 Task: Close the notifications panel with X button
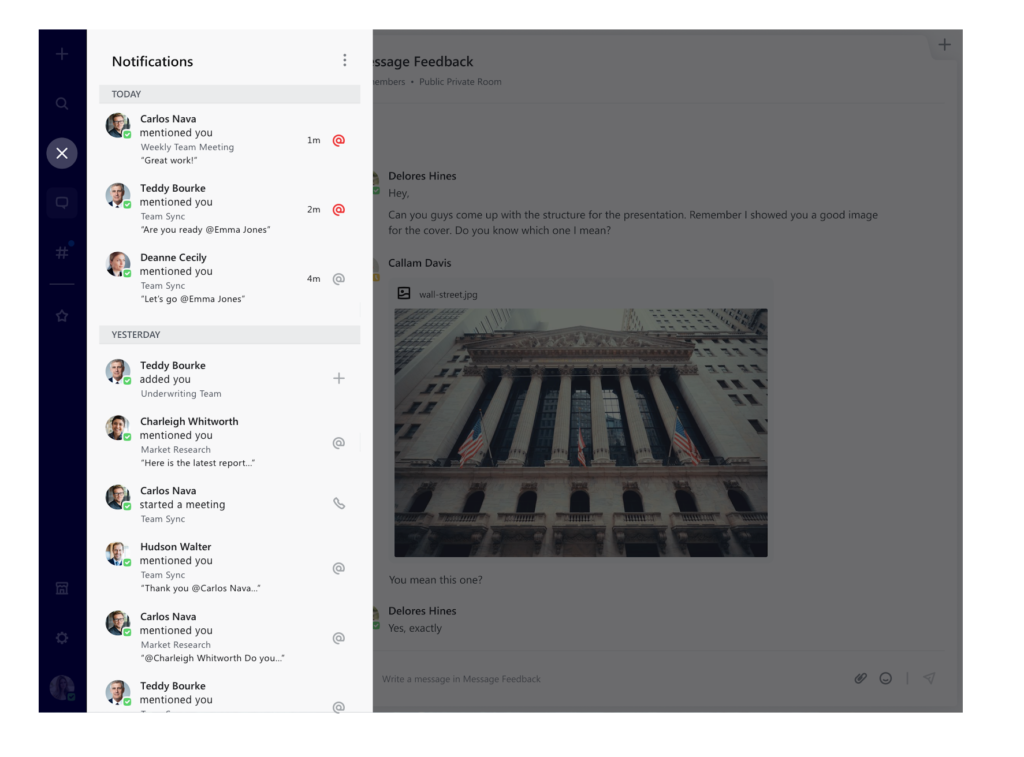(x=62, y=153)
